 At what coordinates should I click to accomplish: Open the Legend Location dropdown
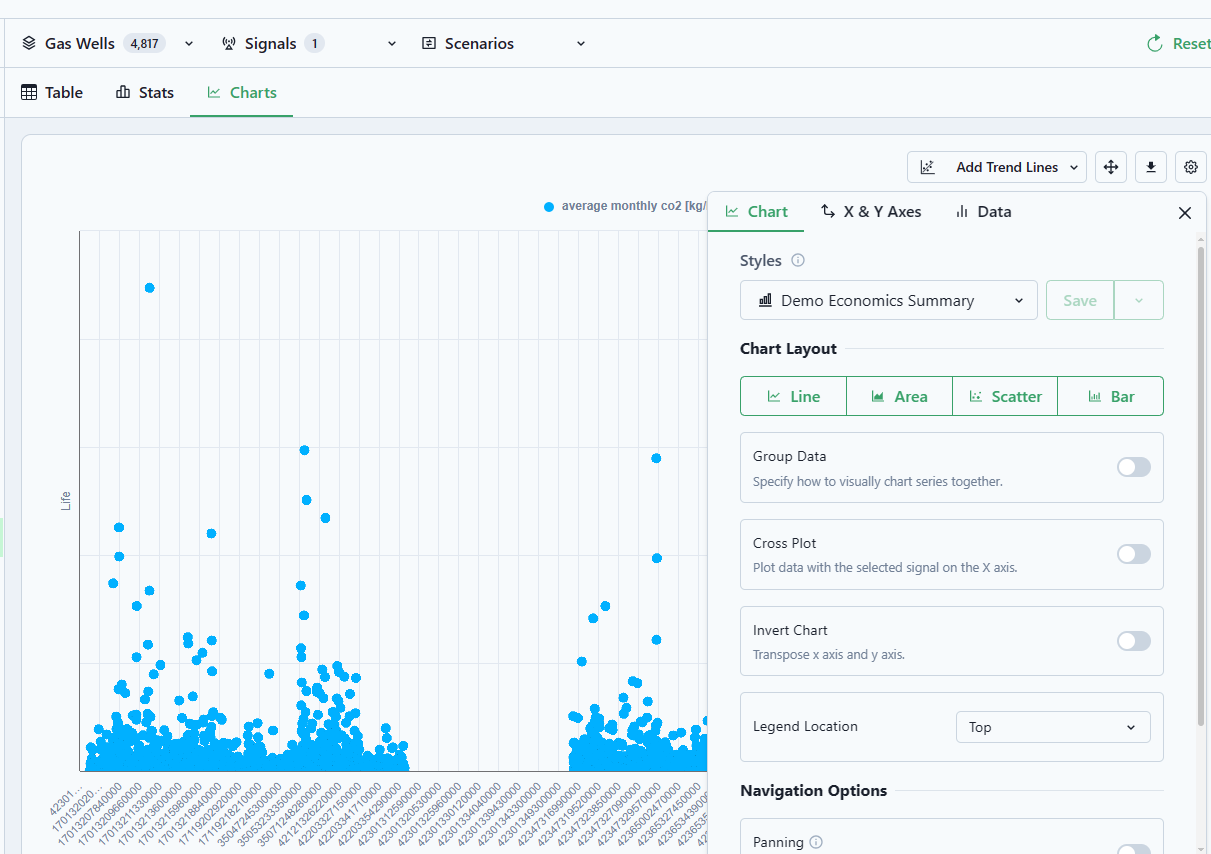pyautogui.click(x=1053, y=727)
